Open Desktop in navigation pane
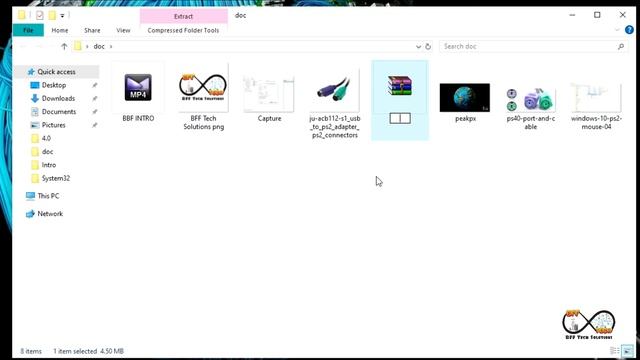The image size is (640, 360). 54,85
